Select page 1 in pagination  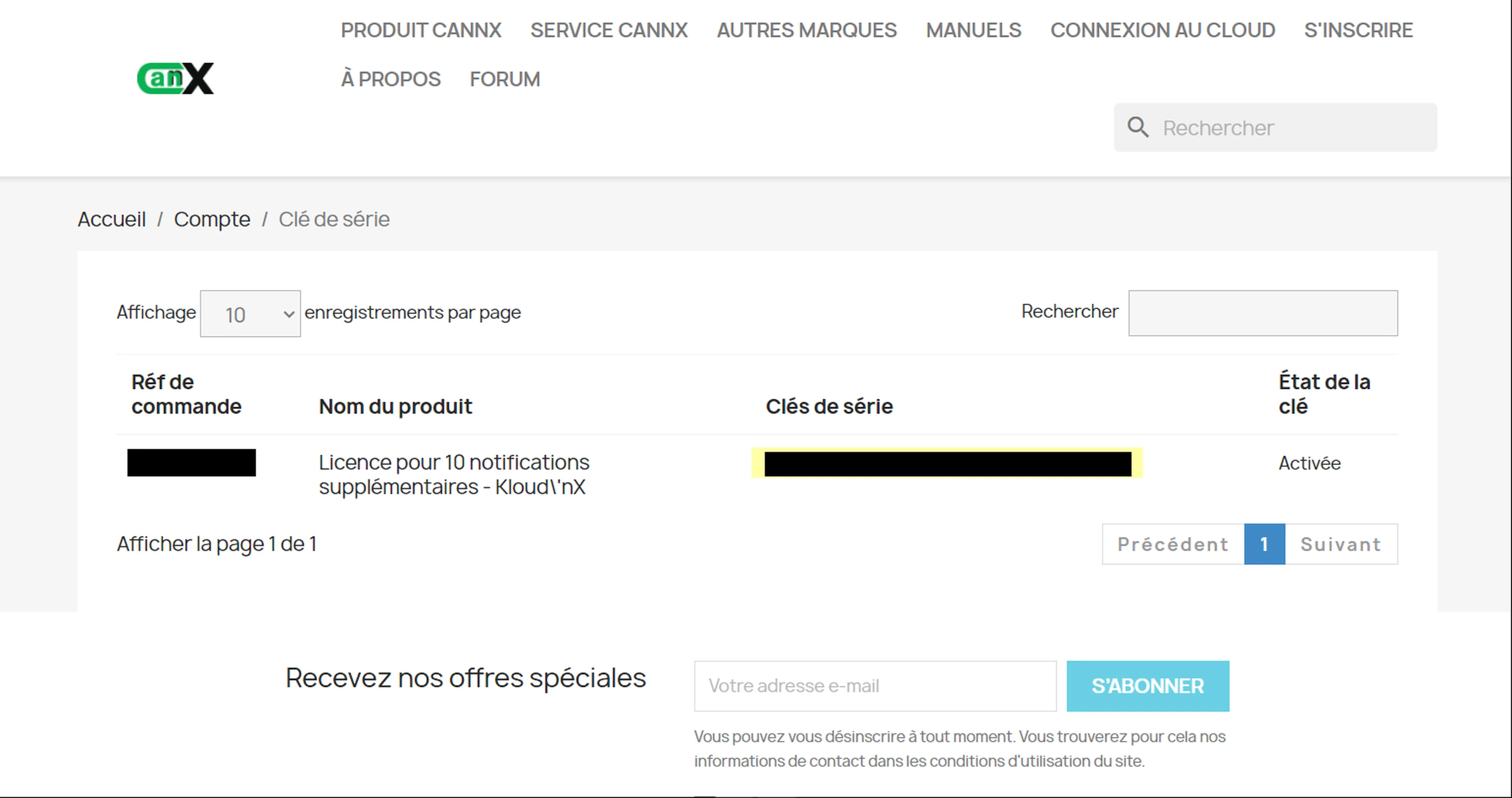[x=1264, y=544]
